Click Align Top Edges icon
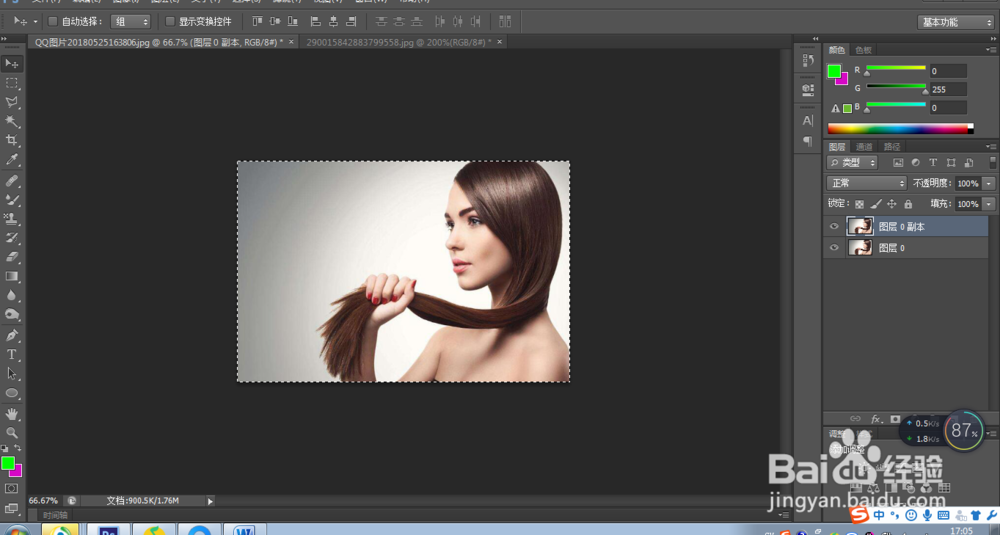This screenshot has height=535, width=1000. click(257, 22)
